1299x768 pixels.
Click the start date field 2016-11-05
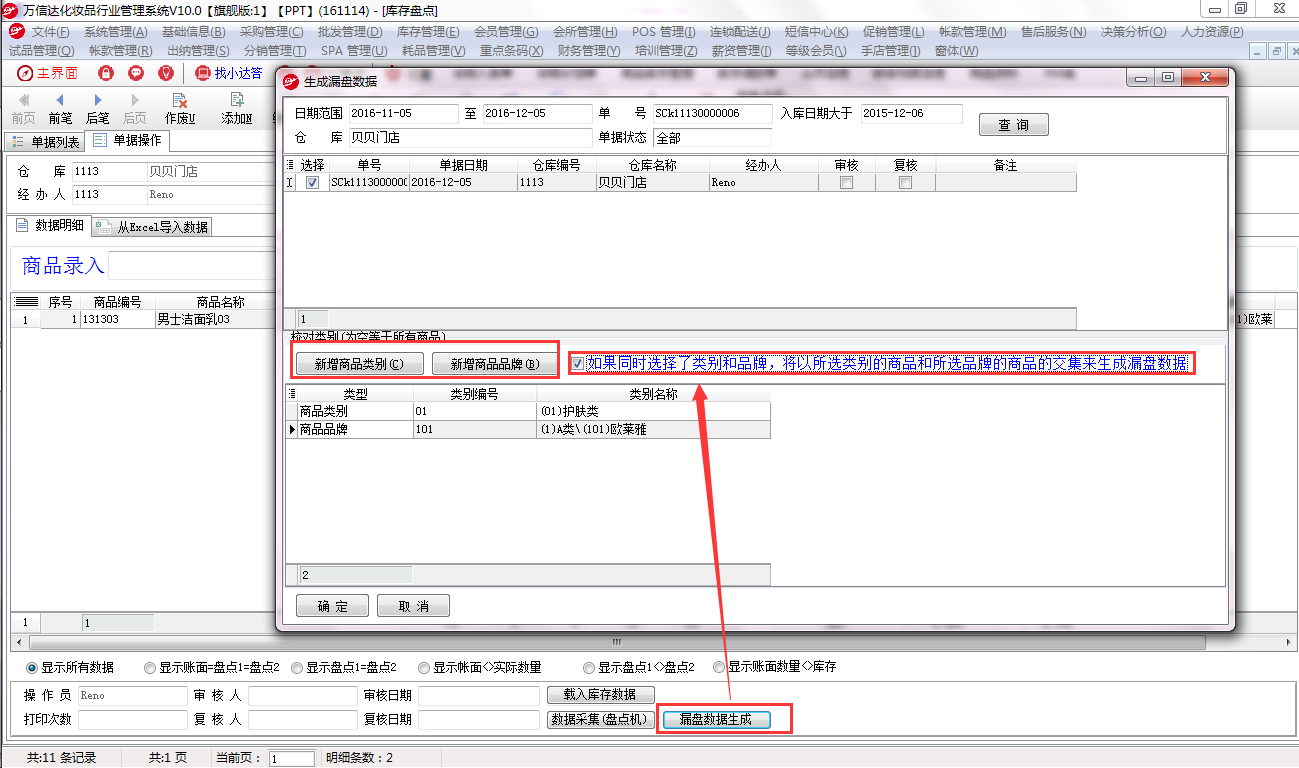pyautogui.click(x=403, y=114)
